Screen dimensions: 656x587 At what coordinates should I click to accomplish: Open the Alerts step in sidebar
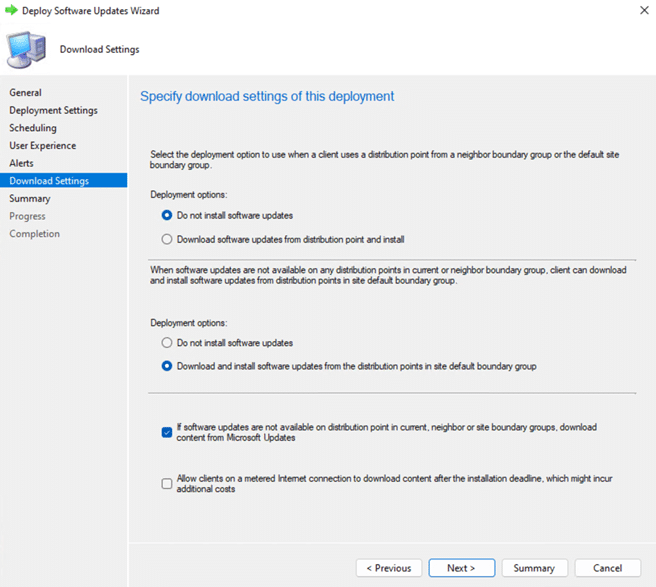(21, 163)
